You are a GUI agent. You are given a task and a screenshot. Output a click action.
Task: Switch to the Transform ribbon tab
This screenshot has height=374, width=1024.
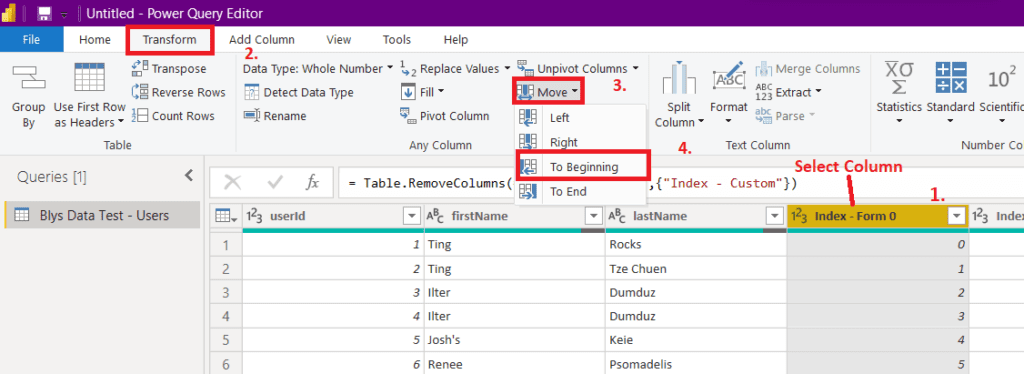[170, 40]
